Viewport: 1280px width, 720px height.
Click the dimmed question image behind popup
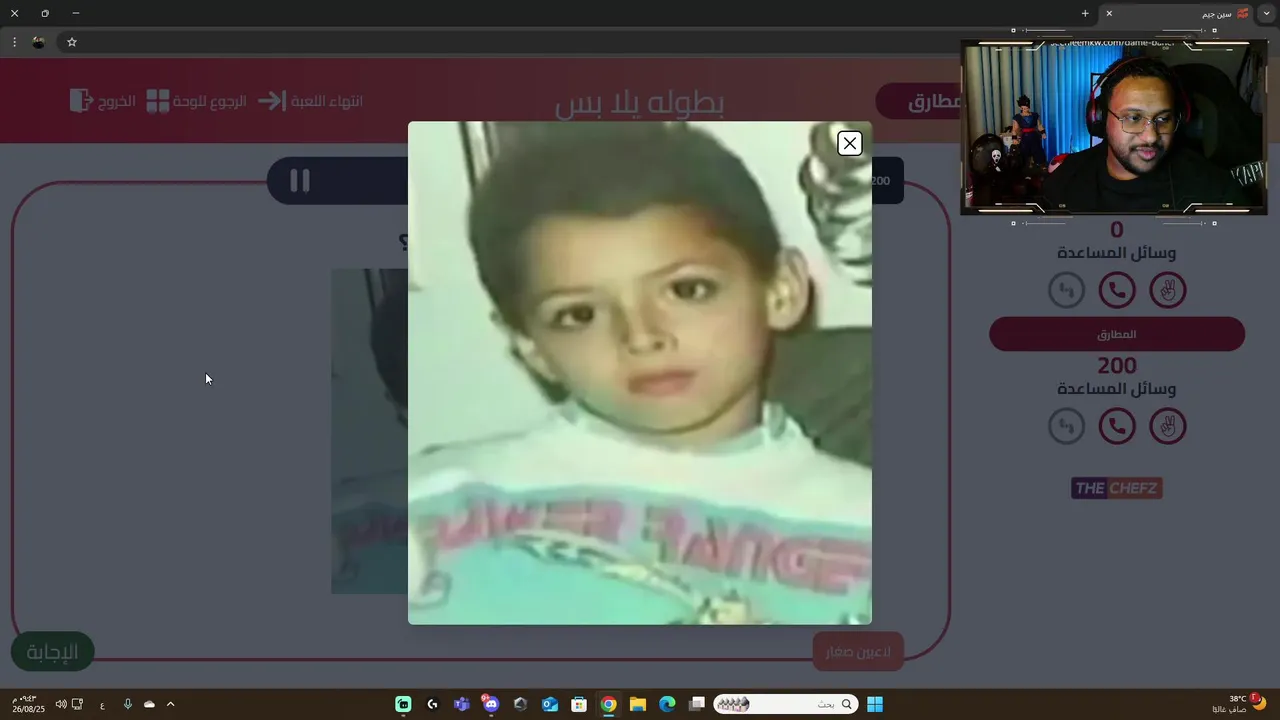pos(369,430)
